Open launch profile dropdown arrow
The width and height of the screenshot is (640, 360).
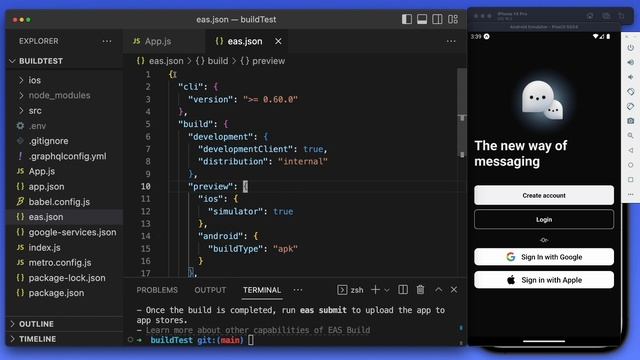(387, 290)
